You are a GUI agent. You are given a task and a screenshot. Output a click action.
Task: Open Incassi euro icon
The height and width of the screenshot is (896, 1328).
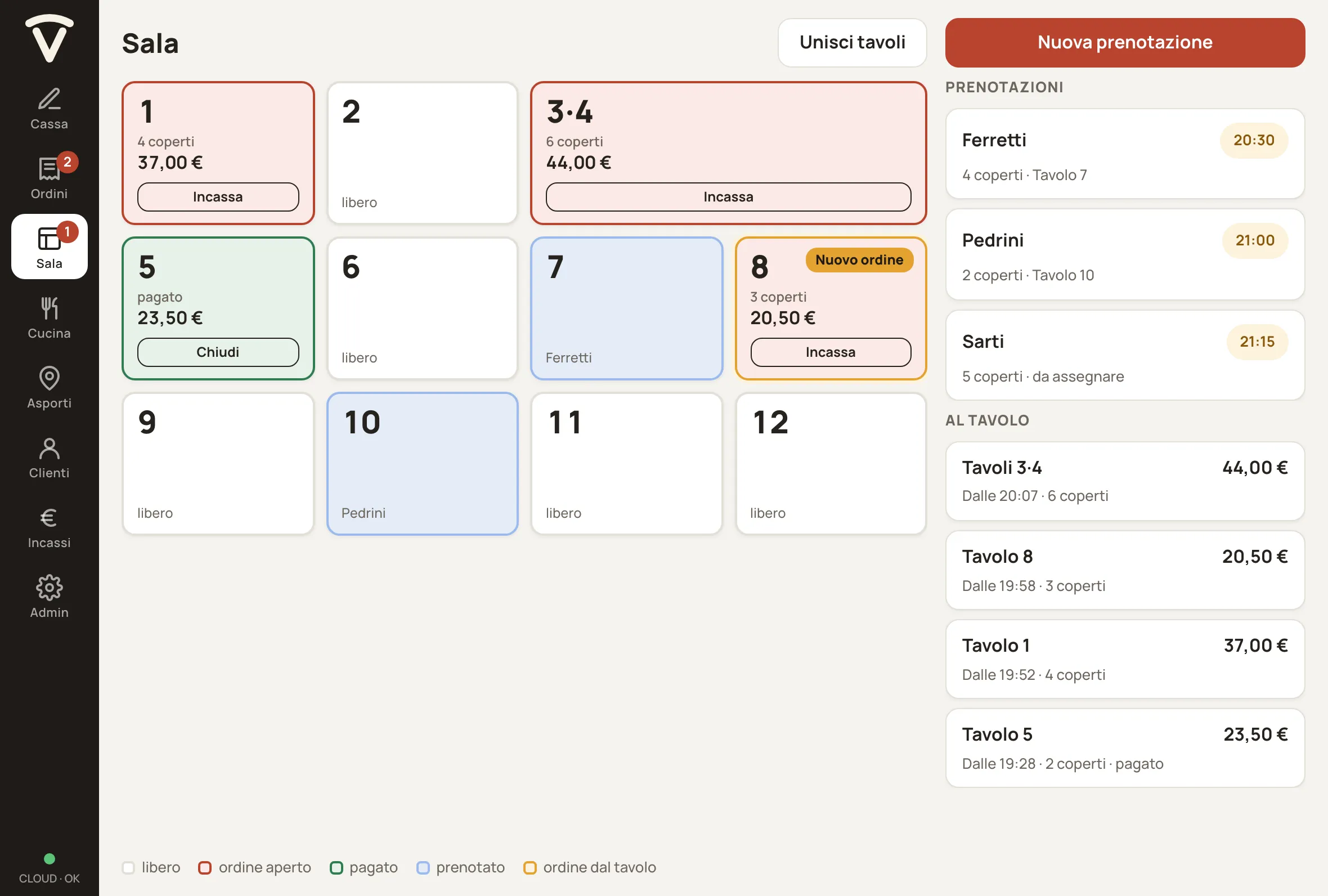click(49, 518)
